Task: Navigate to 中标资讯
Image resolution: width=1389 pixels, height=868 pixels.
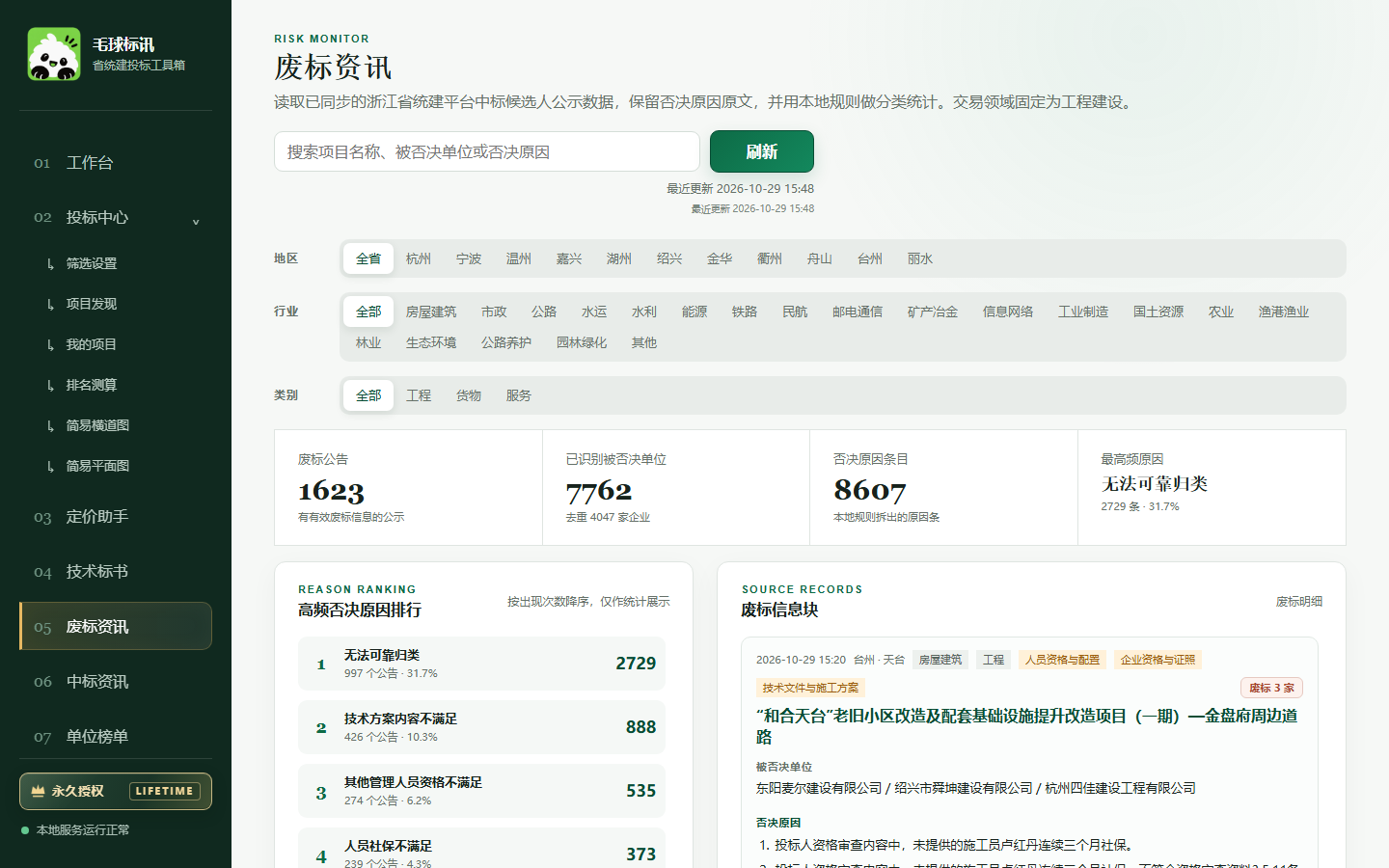Action: (116, 682)
